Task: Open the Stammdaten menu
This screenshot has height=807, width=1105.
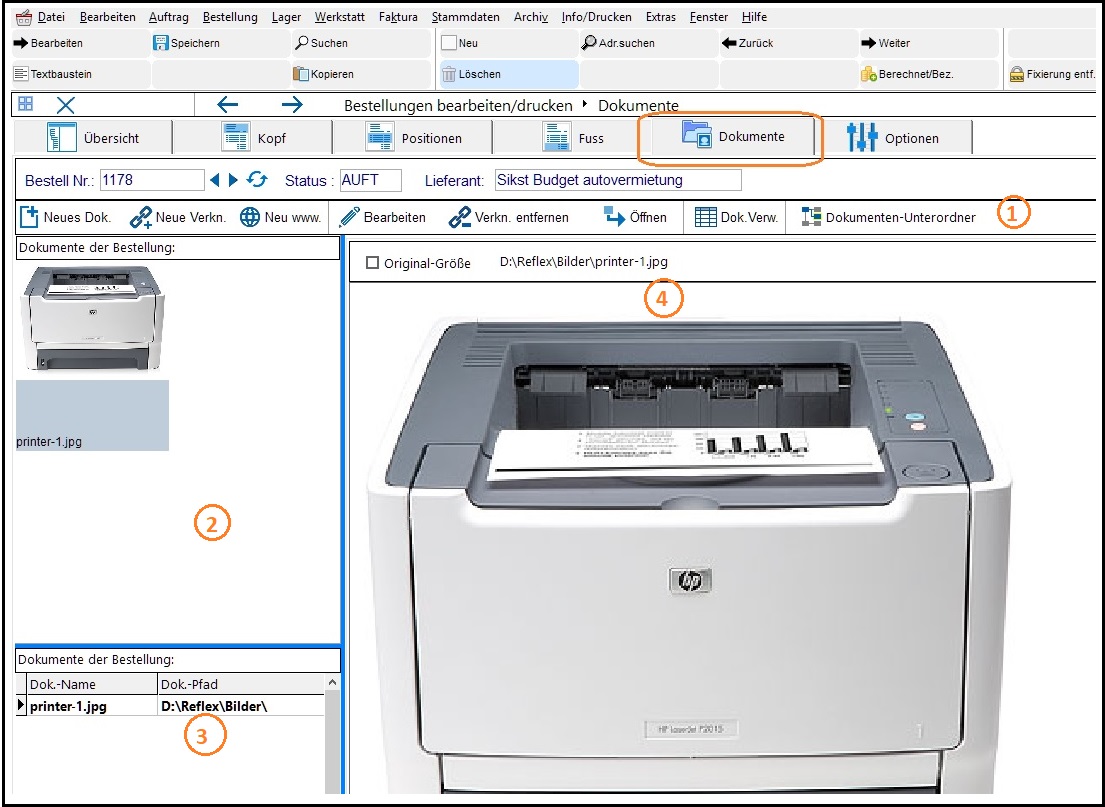Action: coord(465,17)
